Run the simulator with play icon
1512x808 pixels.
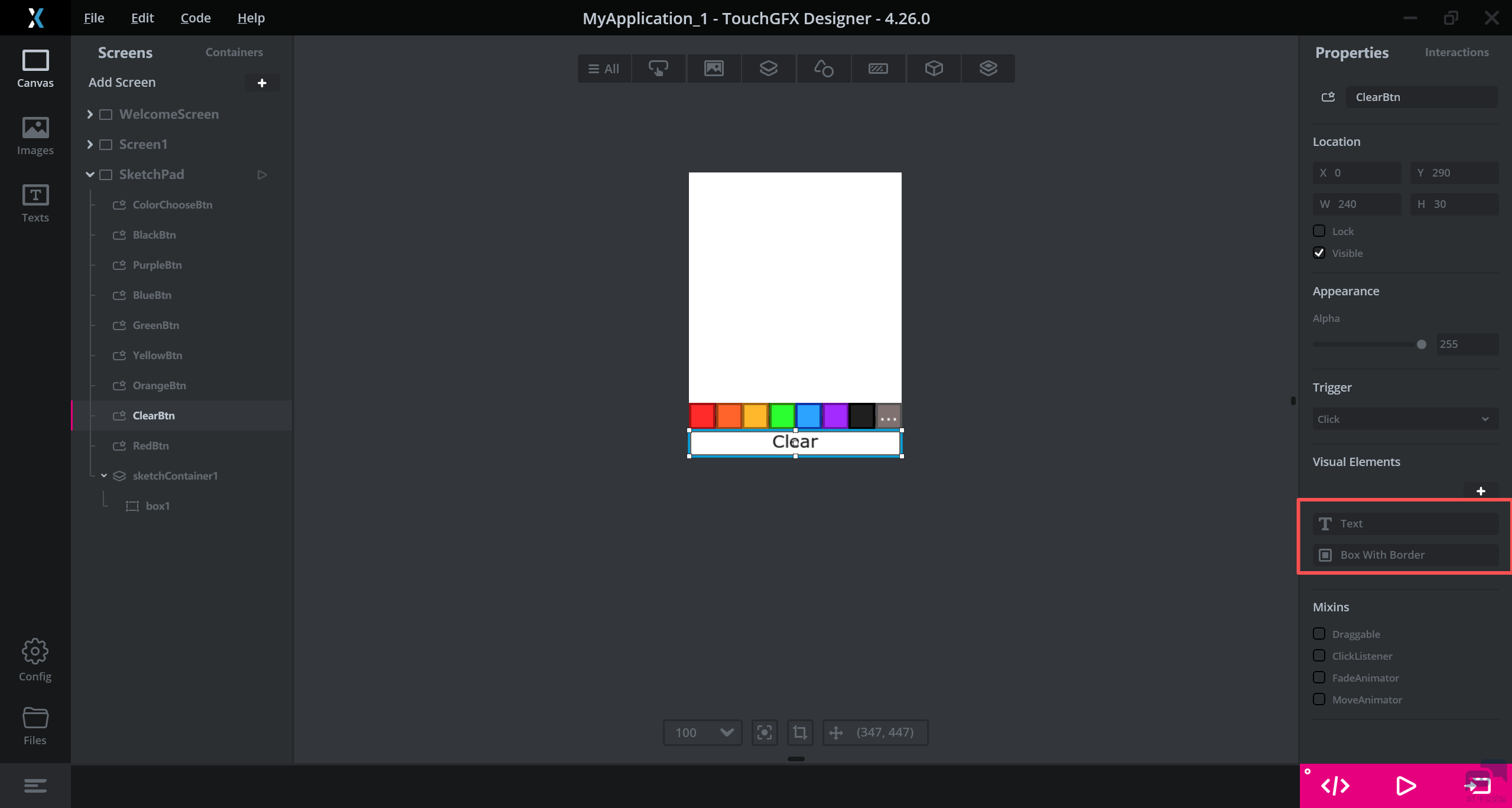(x=1406, y=786)
